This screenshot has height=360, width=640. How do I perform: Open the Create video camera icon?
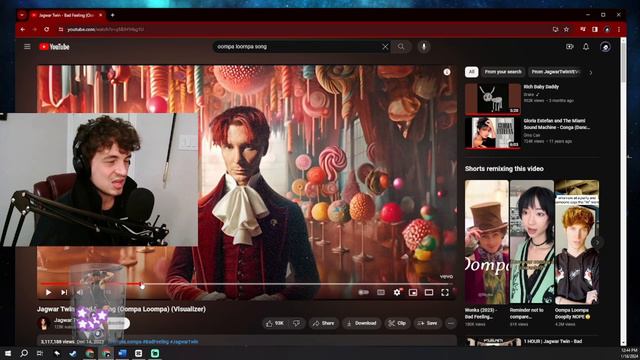[x=570, y=47]
